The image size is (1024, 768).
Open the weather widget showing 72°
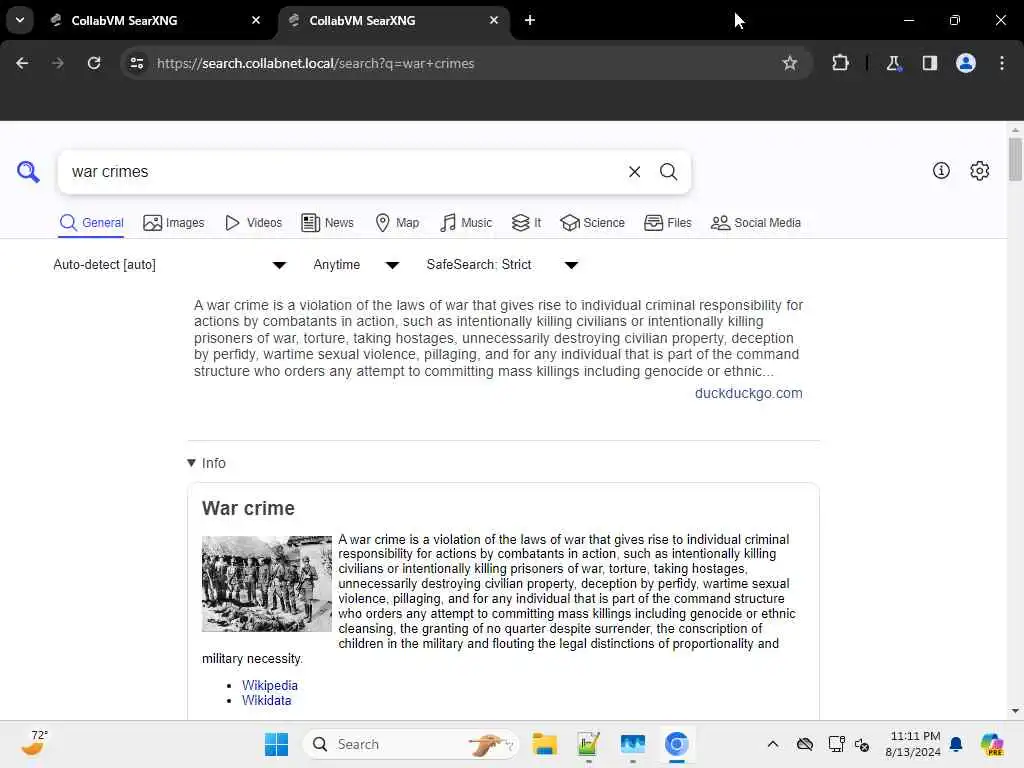point(35,743)
